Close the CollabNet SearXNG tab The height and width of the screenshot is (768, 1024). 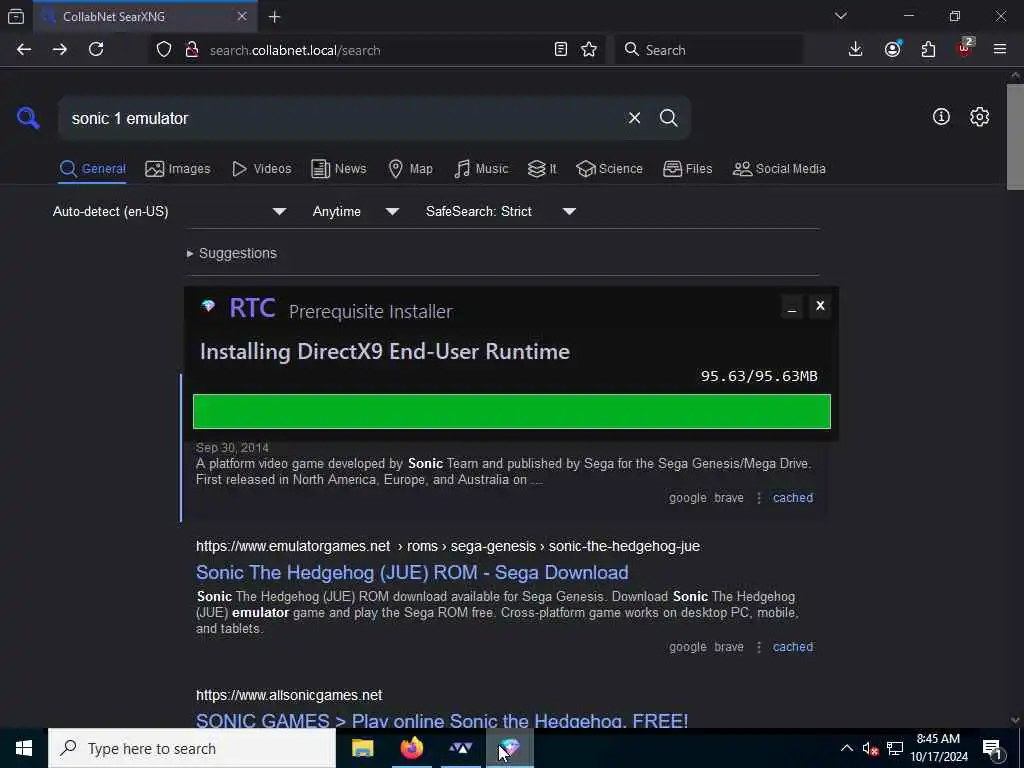click(242, 16)
